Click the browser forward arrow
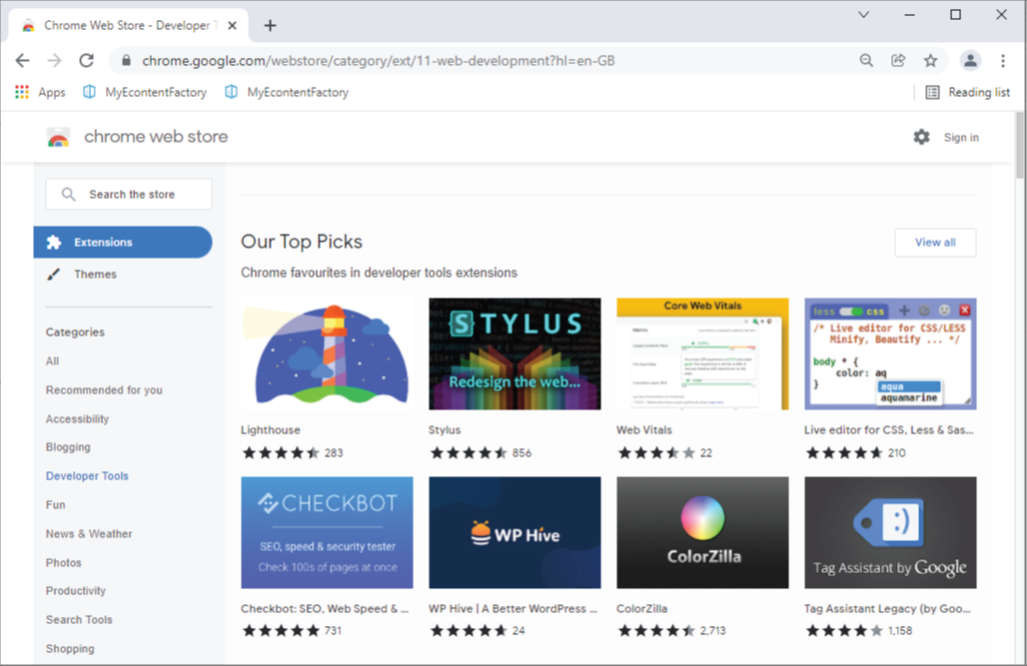 click(54, 61)
